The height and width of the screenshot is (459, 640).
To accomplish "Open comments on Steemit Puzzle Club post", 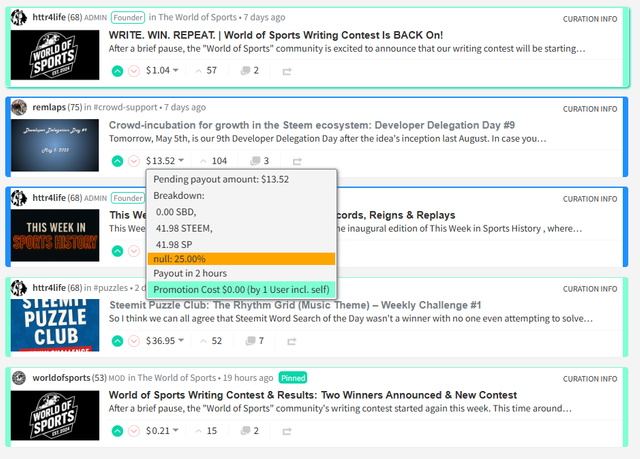I will (x=255, y=341).
